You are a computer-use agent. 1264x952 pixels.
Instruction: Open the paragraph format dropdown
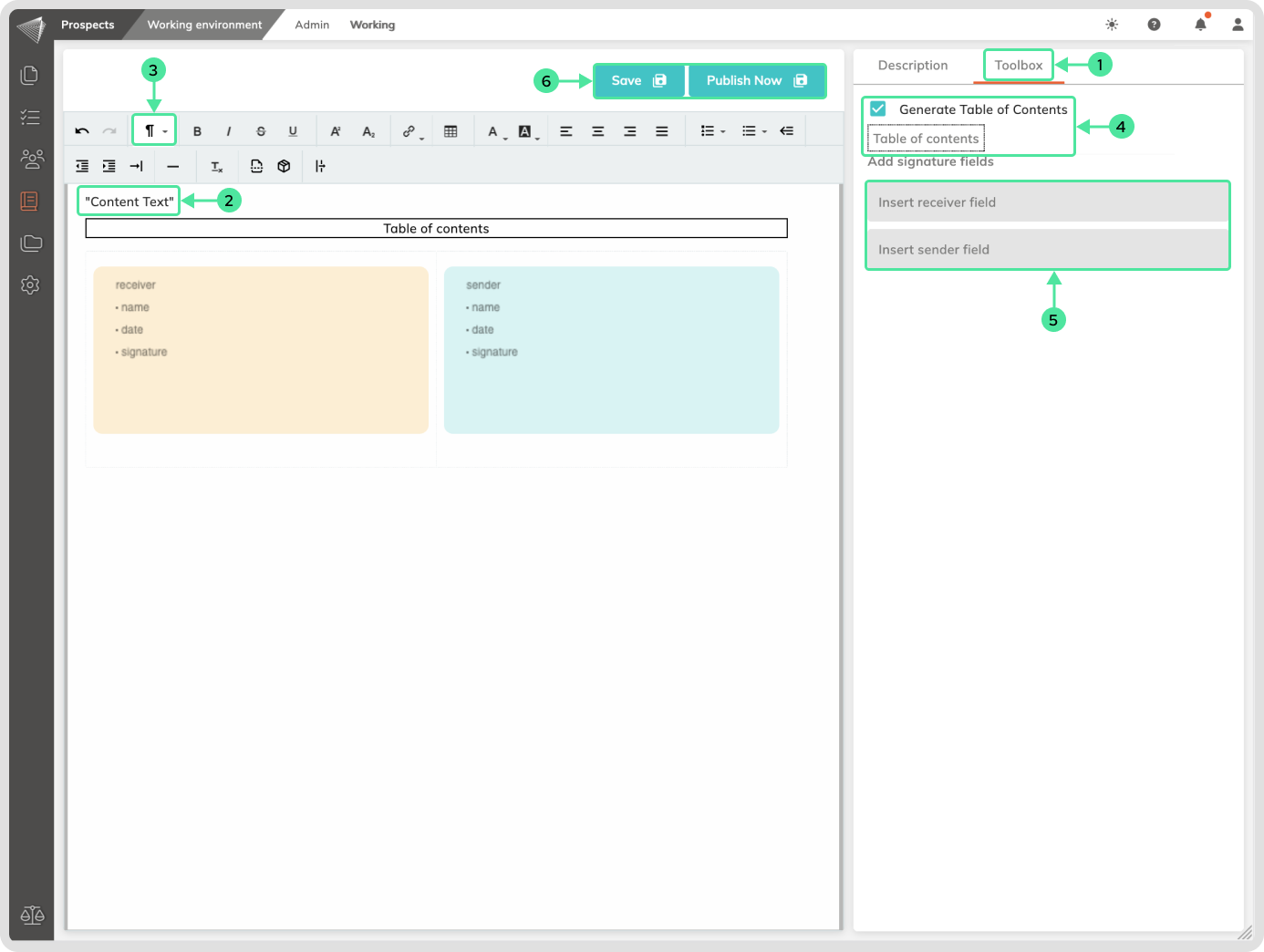(x=154, y=131)
